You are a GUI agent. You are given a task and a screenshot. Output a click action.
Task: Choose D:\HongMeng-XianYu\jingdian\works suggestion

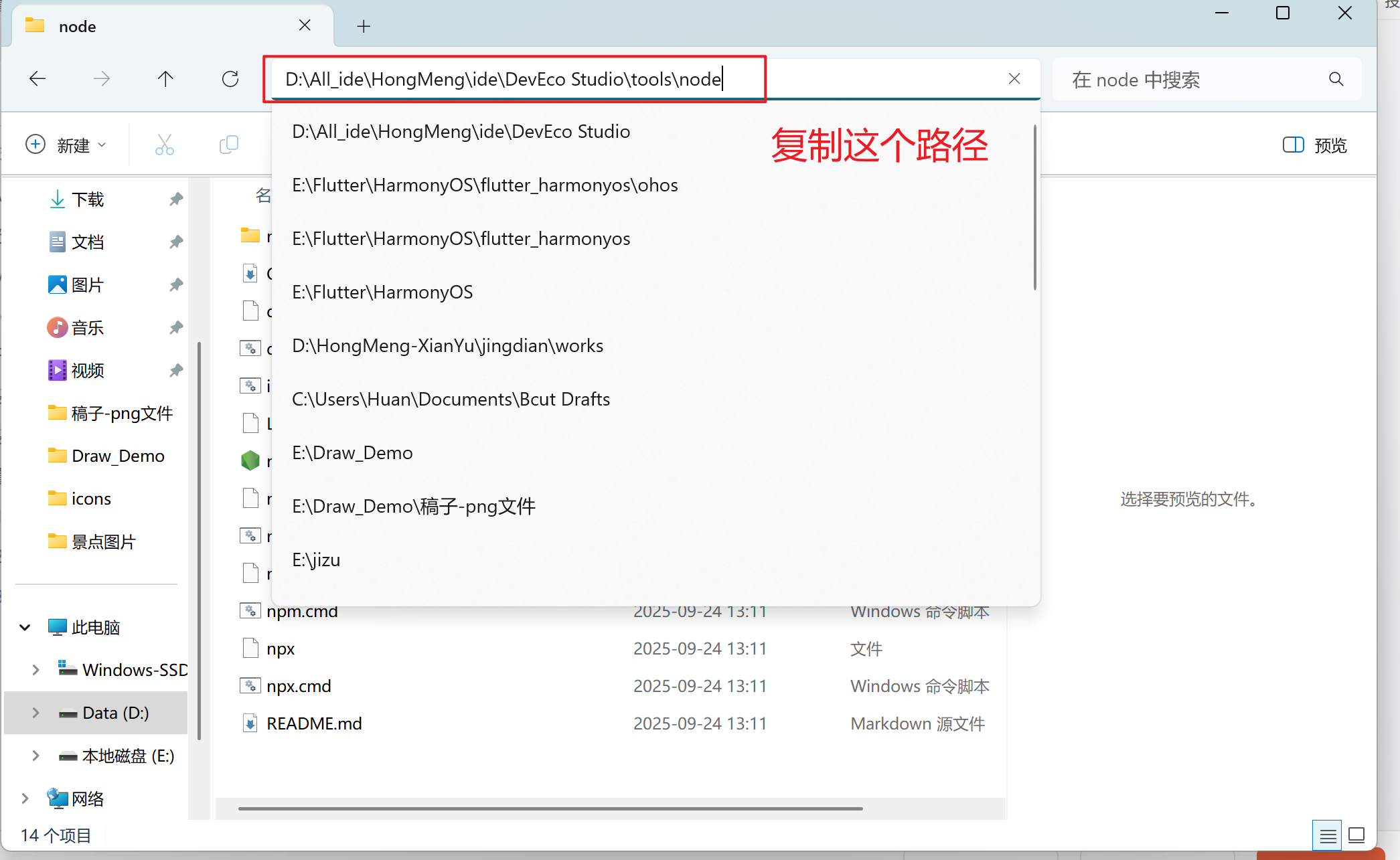[447, 346]
